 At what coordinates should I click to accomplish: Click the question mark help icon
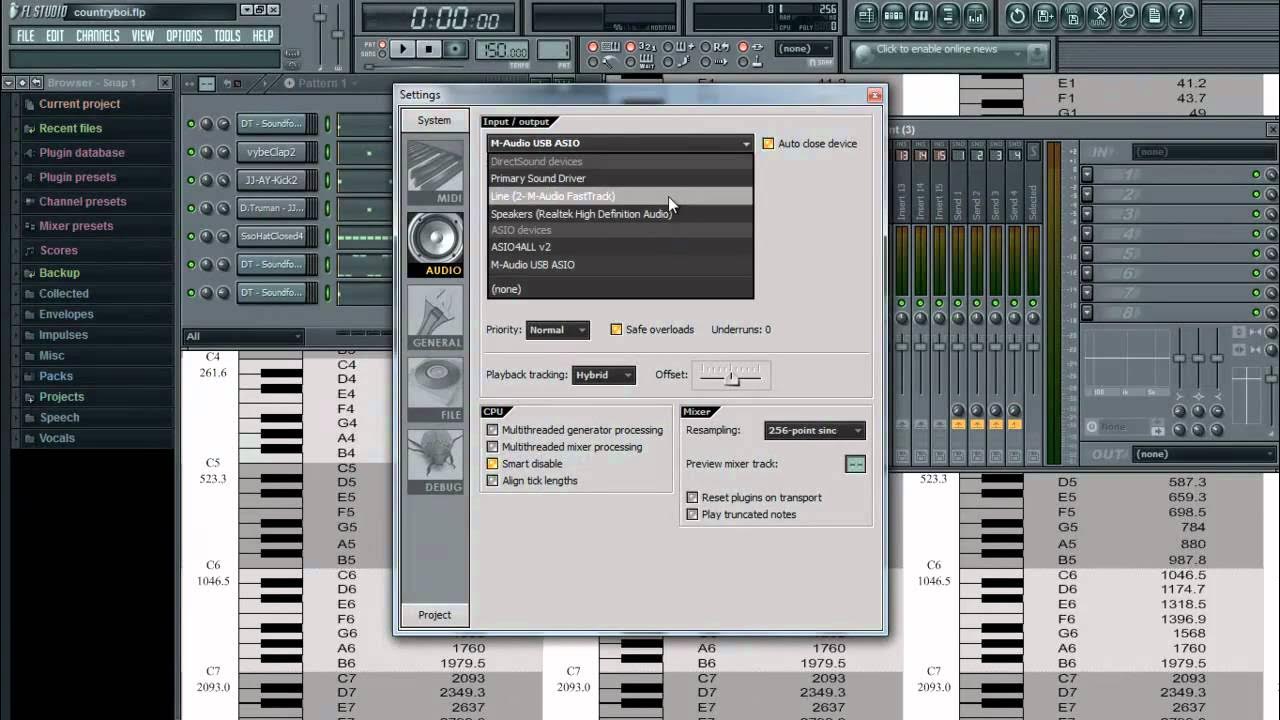(1181, 15)
